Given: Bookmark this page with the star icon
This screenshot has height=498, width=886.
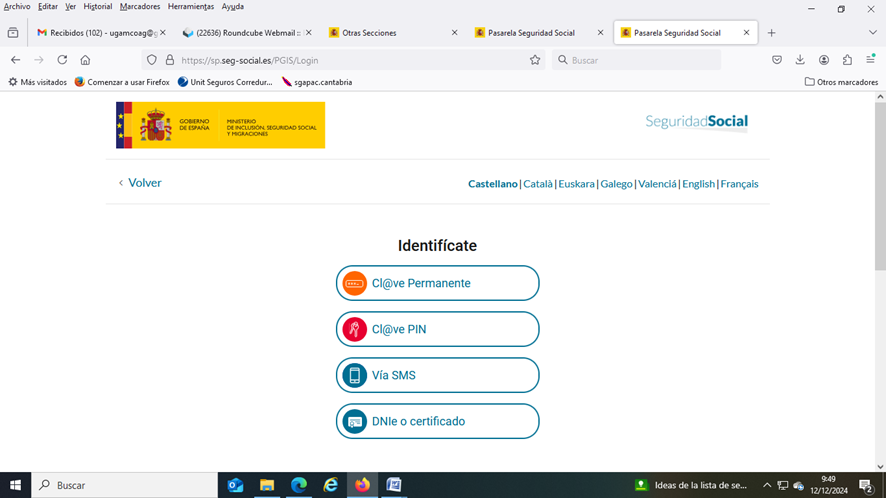Looking at the screenshot, I should coord(535,60).
